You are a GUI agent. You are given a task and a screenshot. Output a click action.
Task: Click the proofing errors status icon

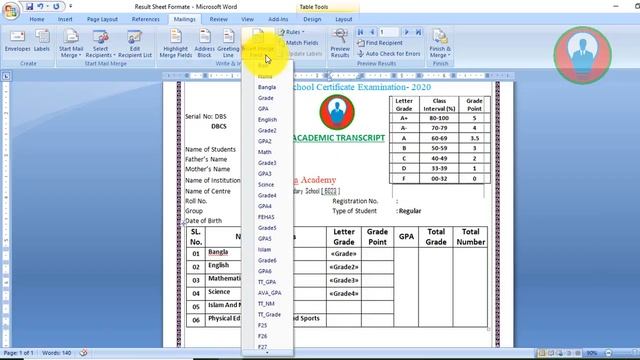(83, 353)
